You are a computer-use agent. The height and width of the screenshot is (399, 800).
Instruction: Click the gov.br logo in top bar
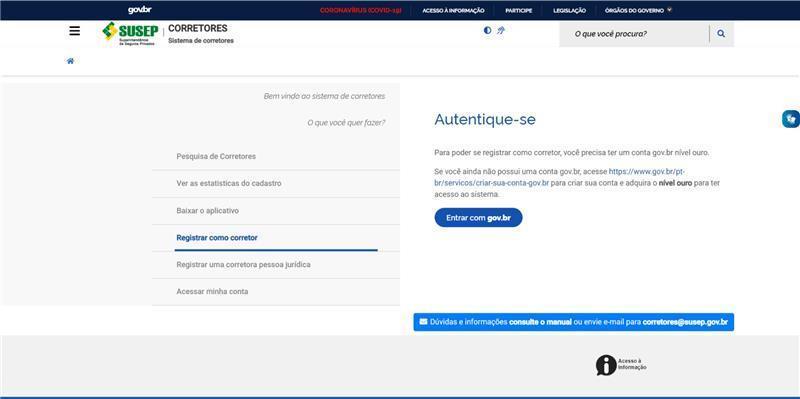coord(139,10)
